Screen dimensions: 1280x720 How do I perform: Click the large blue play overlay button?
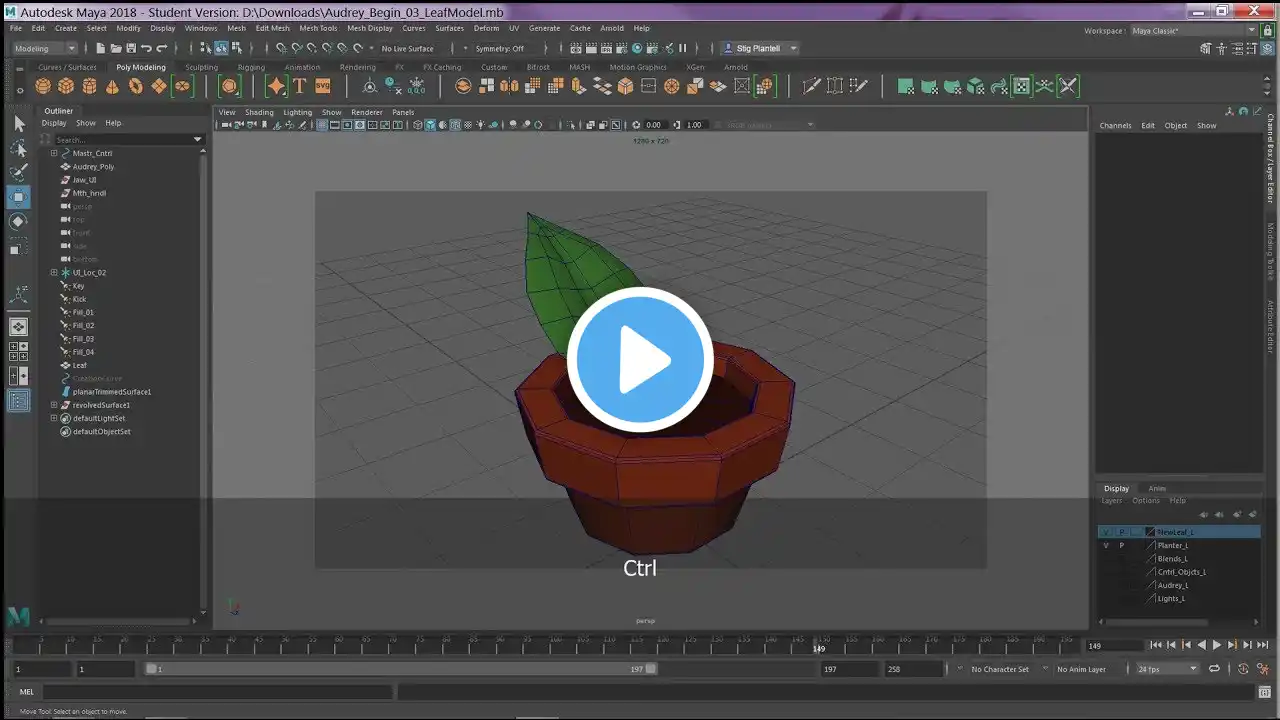pyautogui.click(x=640, y=360)
